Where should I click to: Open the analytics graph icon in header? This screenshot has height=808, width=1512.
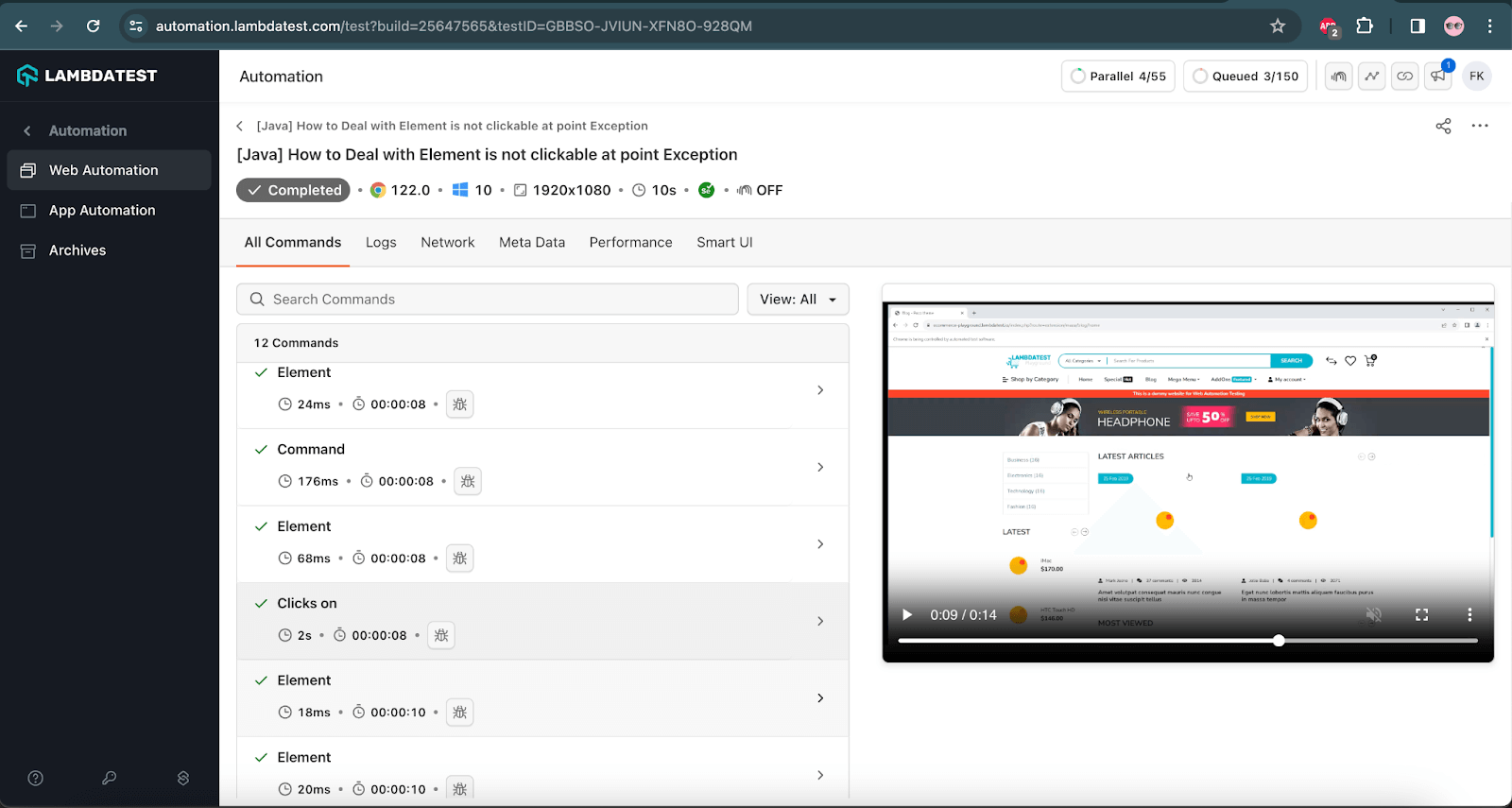pos(1371,76)
